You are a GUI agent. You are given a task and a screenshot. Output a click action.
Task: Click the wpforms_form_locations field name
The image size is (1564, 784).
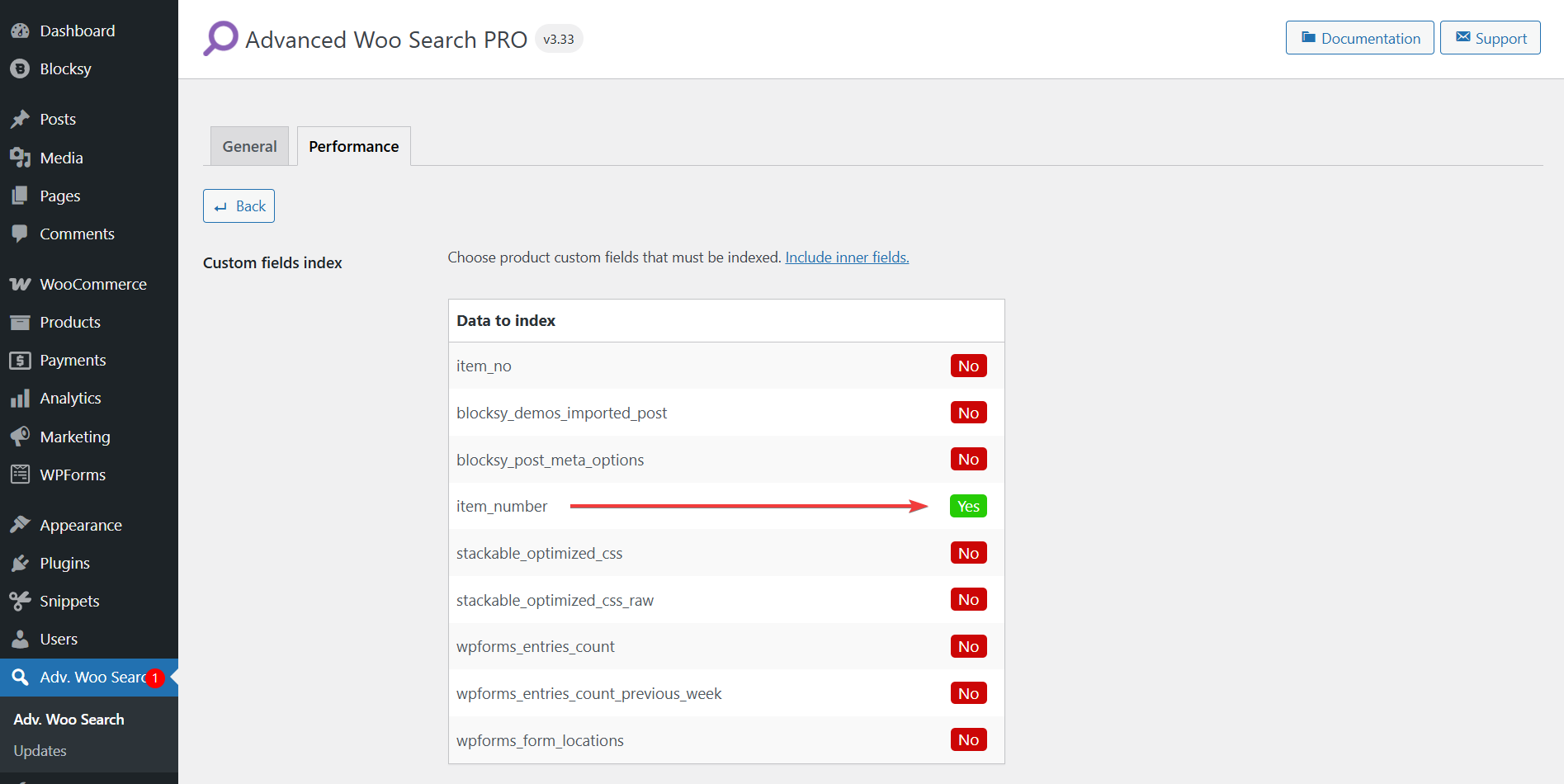(540, 740)
